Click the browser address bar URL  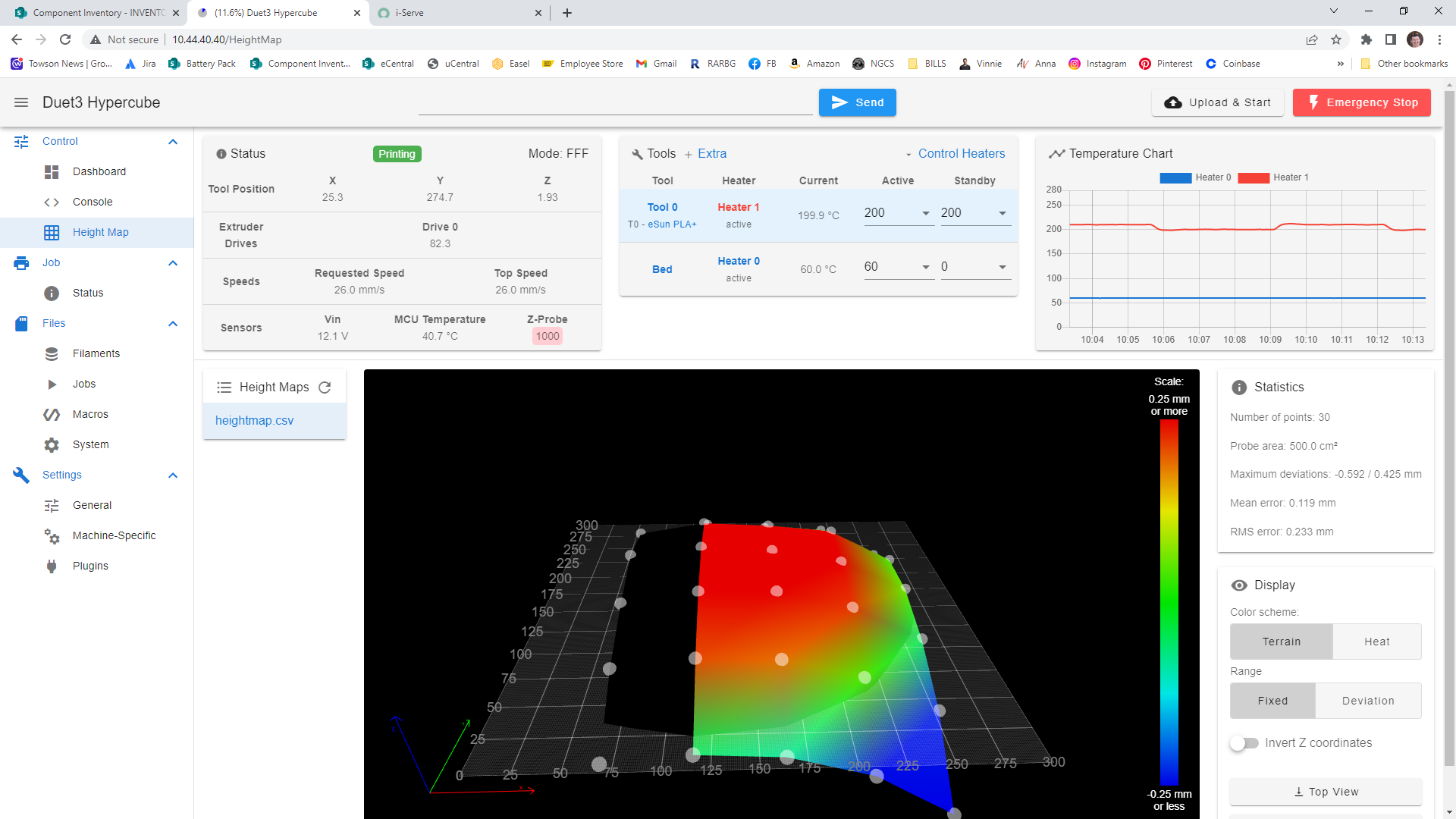(227, 39)
